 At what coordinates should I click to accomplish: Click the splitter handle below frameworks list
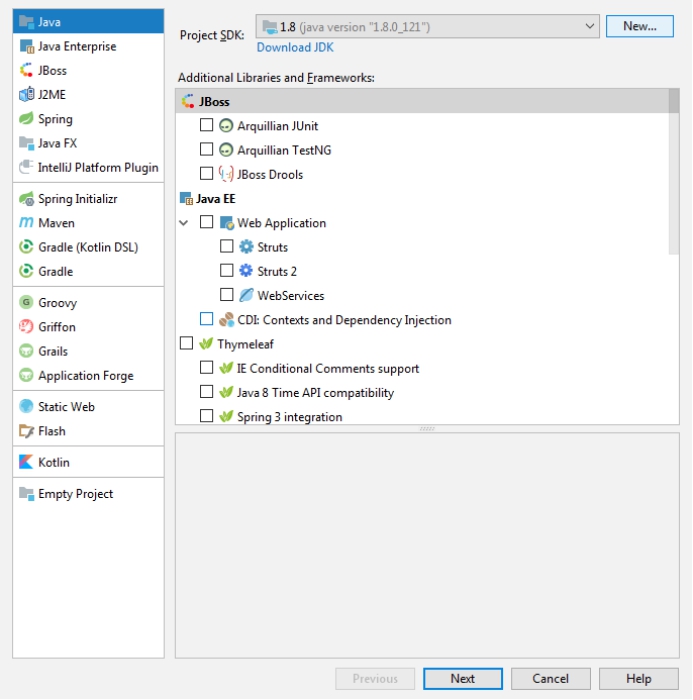pyautogui.click(x=427, y=429)
